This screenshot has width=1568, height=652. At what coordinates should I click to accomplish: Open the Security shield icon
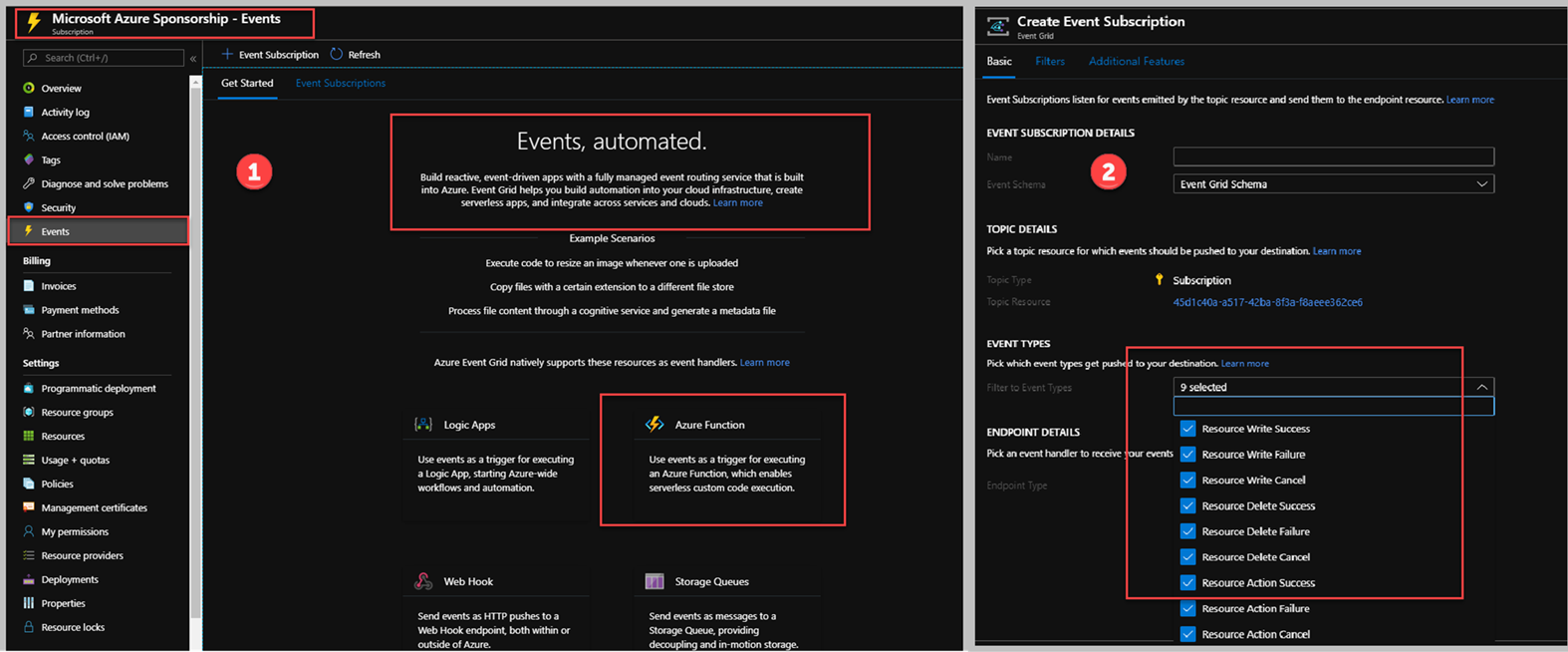pos(29,207)
